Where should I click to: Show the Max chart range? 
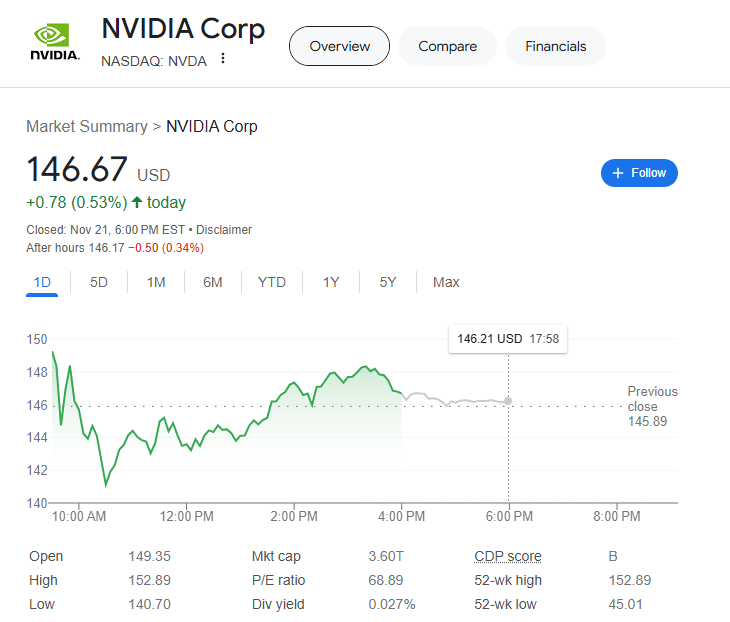pyautogui.click(x=446, y=282)
